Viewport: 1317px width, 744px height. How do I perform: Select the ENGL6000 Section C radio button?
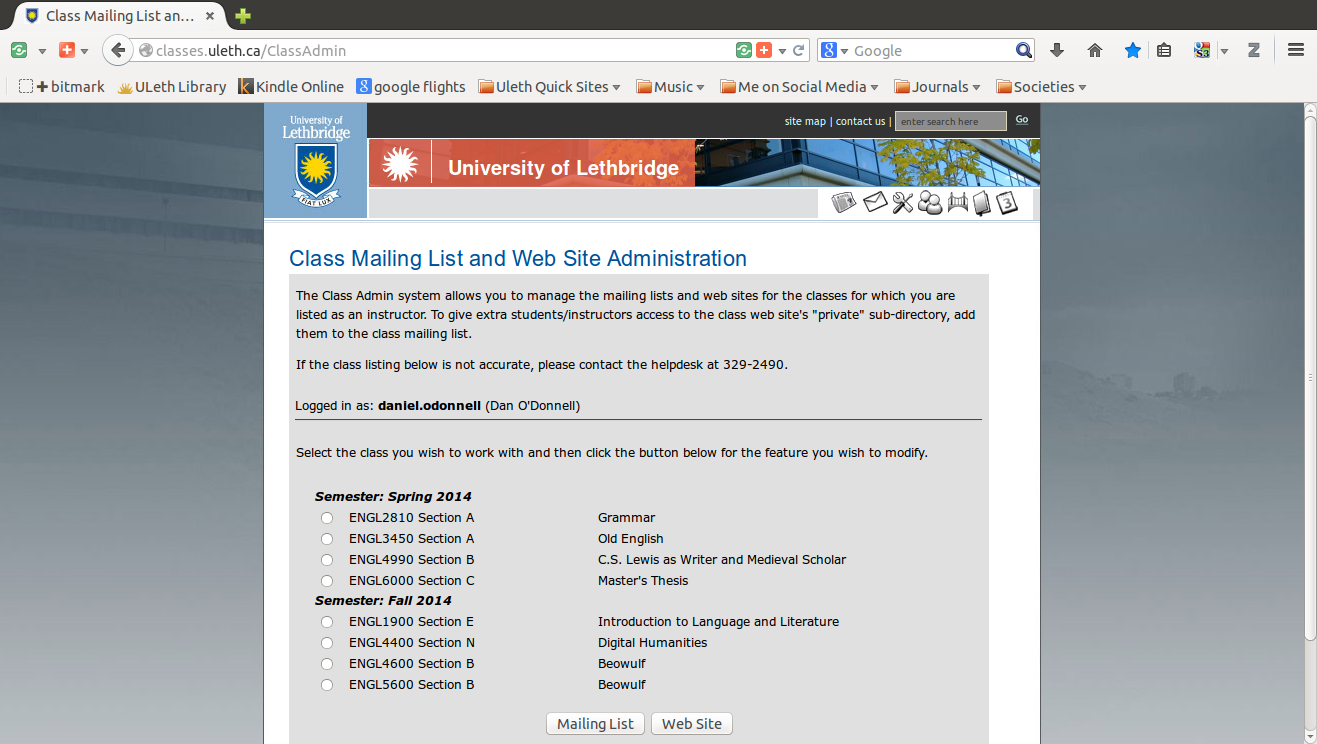pyautogui.click(x=327, y=581)
